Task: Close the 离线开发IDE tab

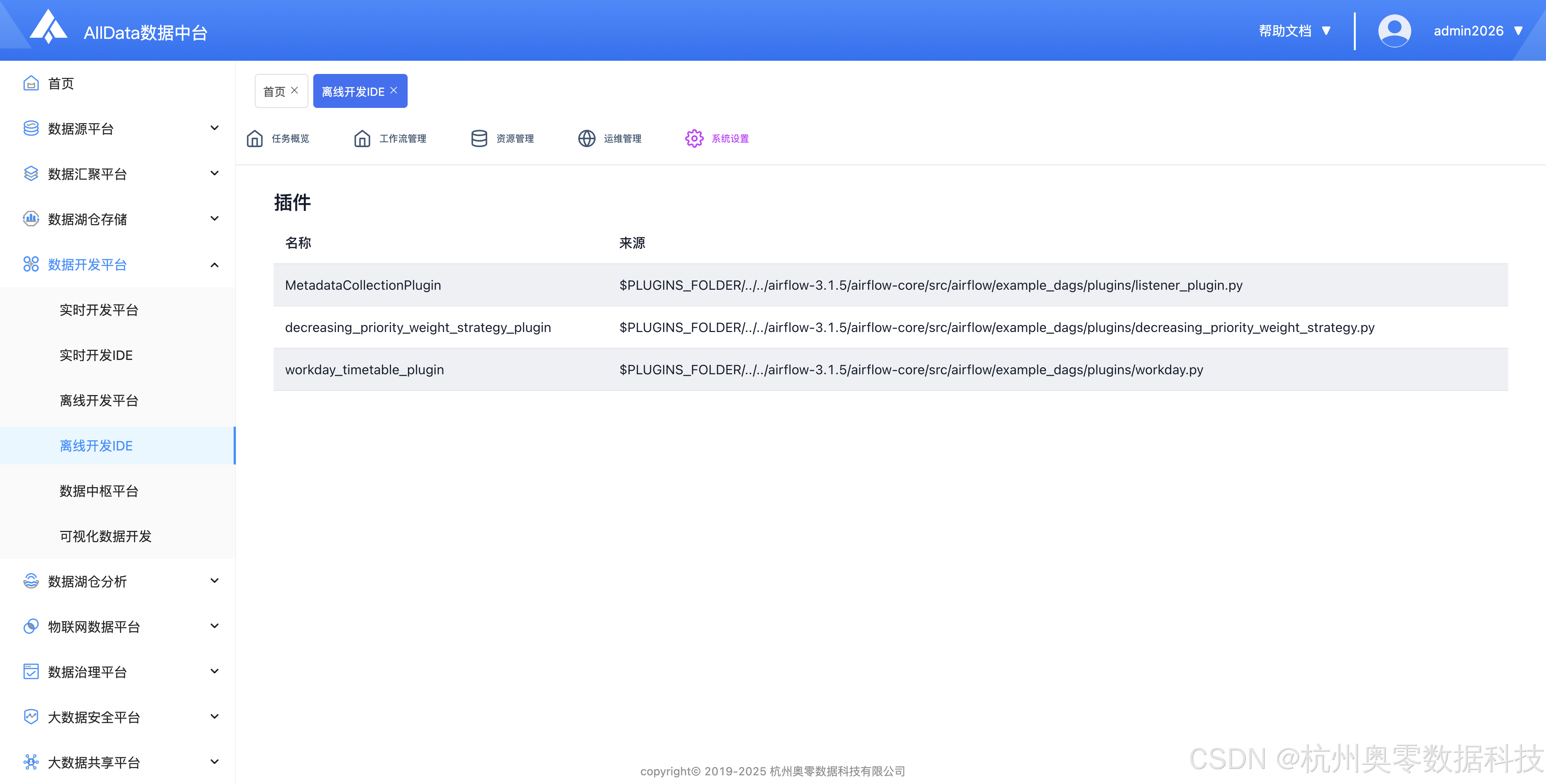Action: click(x=394, y=91)
